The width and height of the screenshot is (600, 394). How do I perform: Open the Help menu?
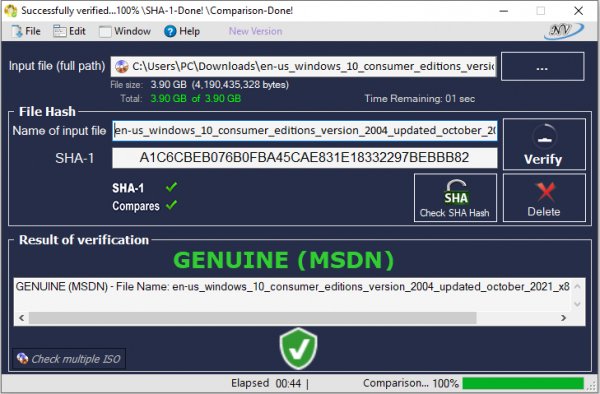[x=182, y=31]
